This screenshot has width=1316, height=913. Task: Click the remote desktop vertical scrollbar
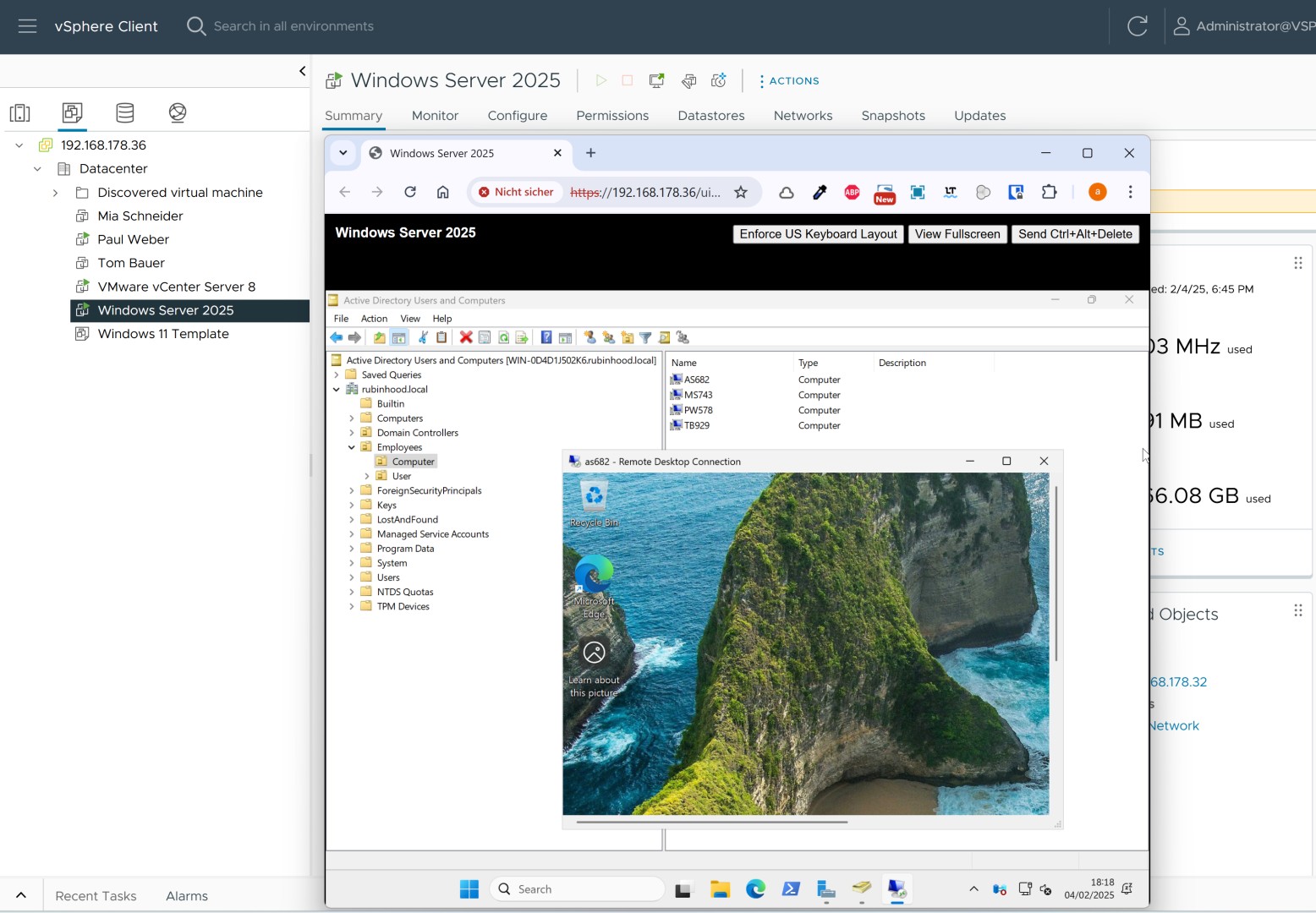pyautogui.click(x=1056, y=573)
